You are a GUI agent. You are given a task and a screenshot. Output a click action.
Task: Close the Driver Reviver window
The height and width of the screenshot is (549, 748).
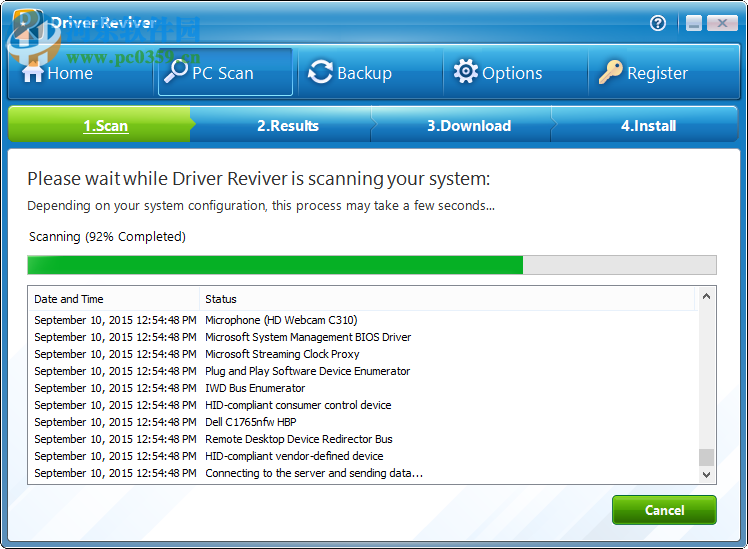[x=722, y=23]
